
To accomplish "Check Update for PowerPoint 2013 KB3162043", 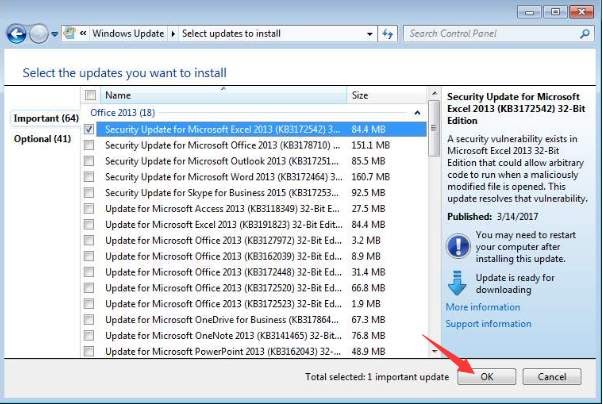I will [x=89, y=351].
